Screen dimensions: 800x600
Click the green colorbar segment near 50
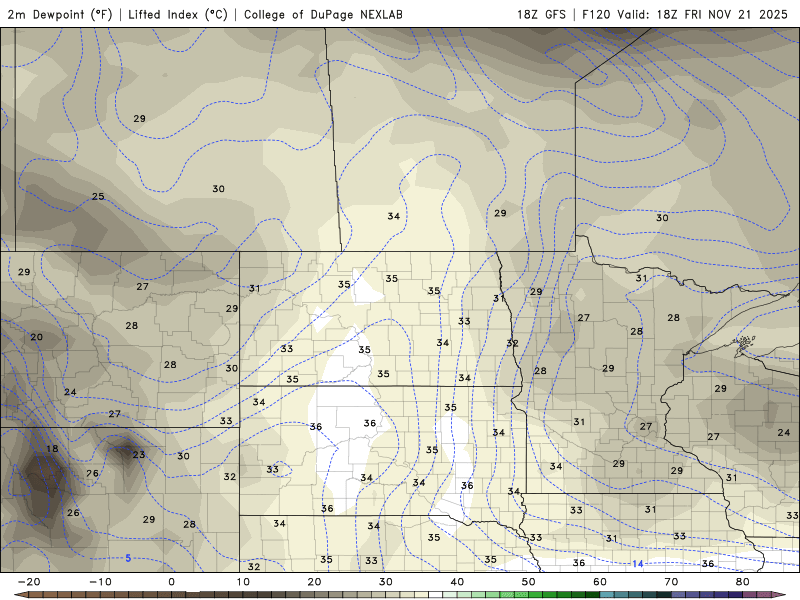535,594
